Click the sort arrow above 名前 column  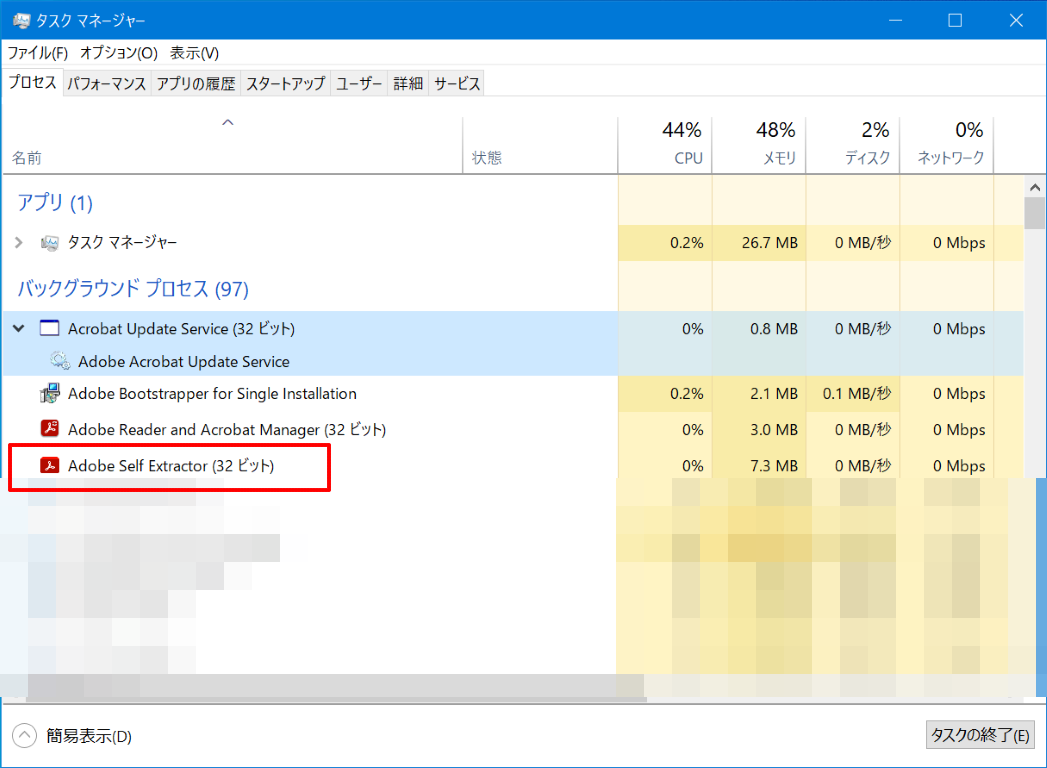(228, 122)
